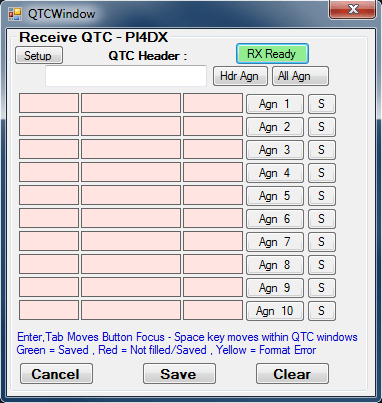The height and width of the screenshot is (403, 382).
Task: Cancel the QTC receive dialog
Action: (x=56, y=374)
